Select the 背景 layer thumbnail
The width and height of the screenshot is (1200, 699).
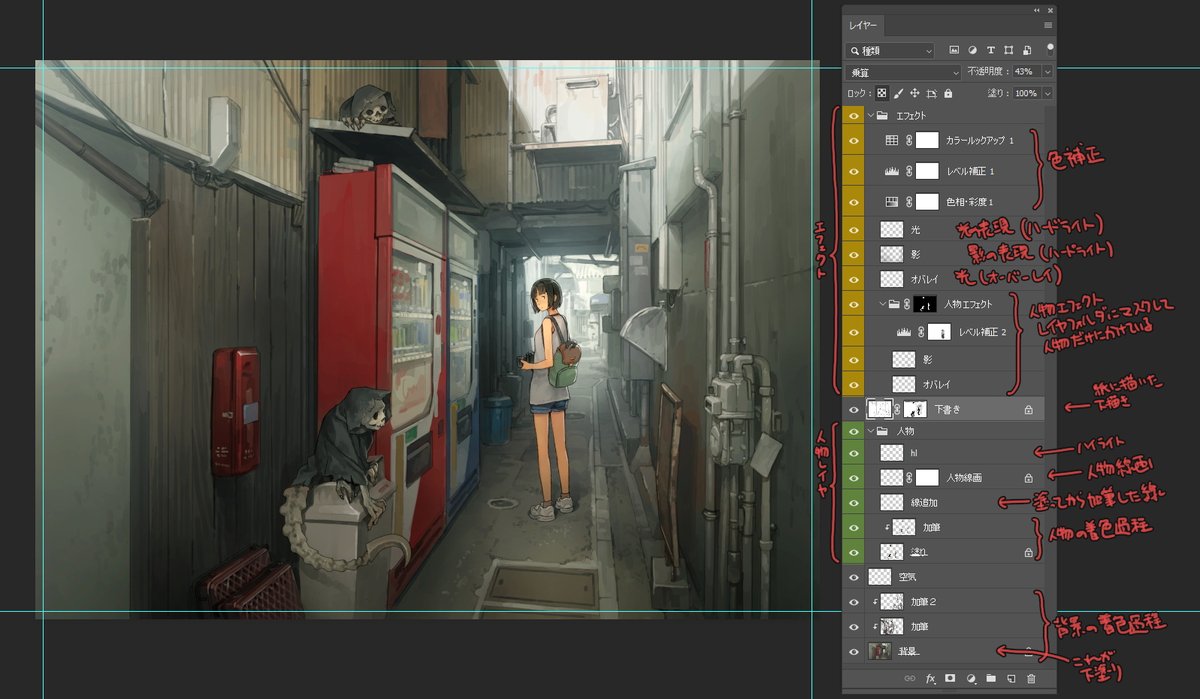(880, 652)
